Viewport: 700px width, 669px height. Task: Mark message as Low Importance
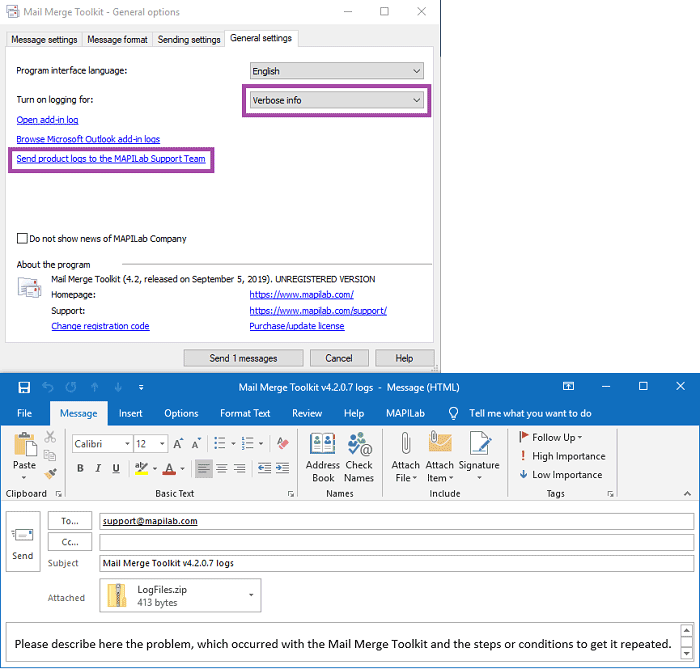561,474
